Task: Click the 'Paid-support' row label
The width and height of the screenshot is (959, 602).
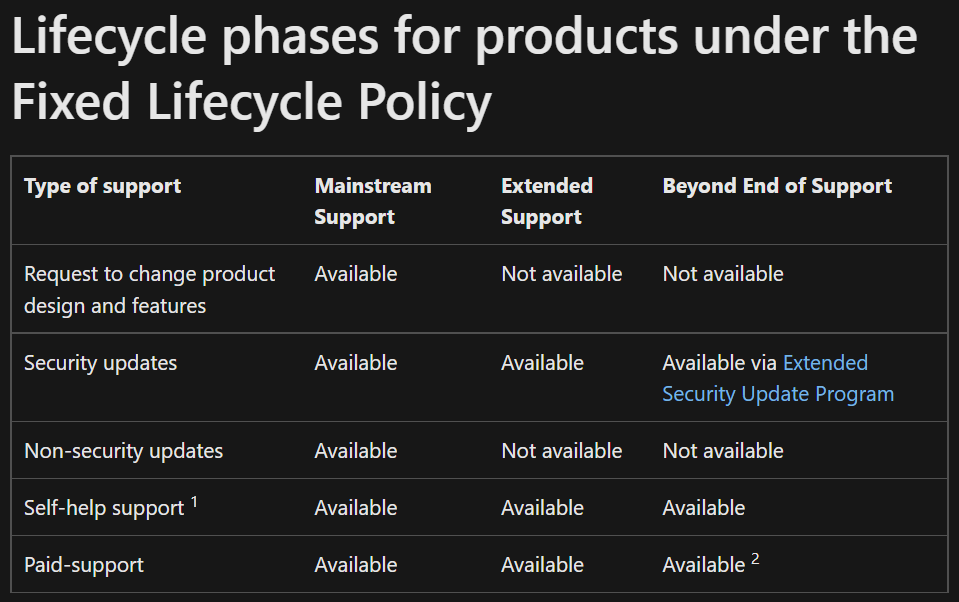Action: [84, 565]
